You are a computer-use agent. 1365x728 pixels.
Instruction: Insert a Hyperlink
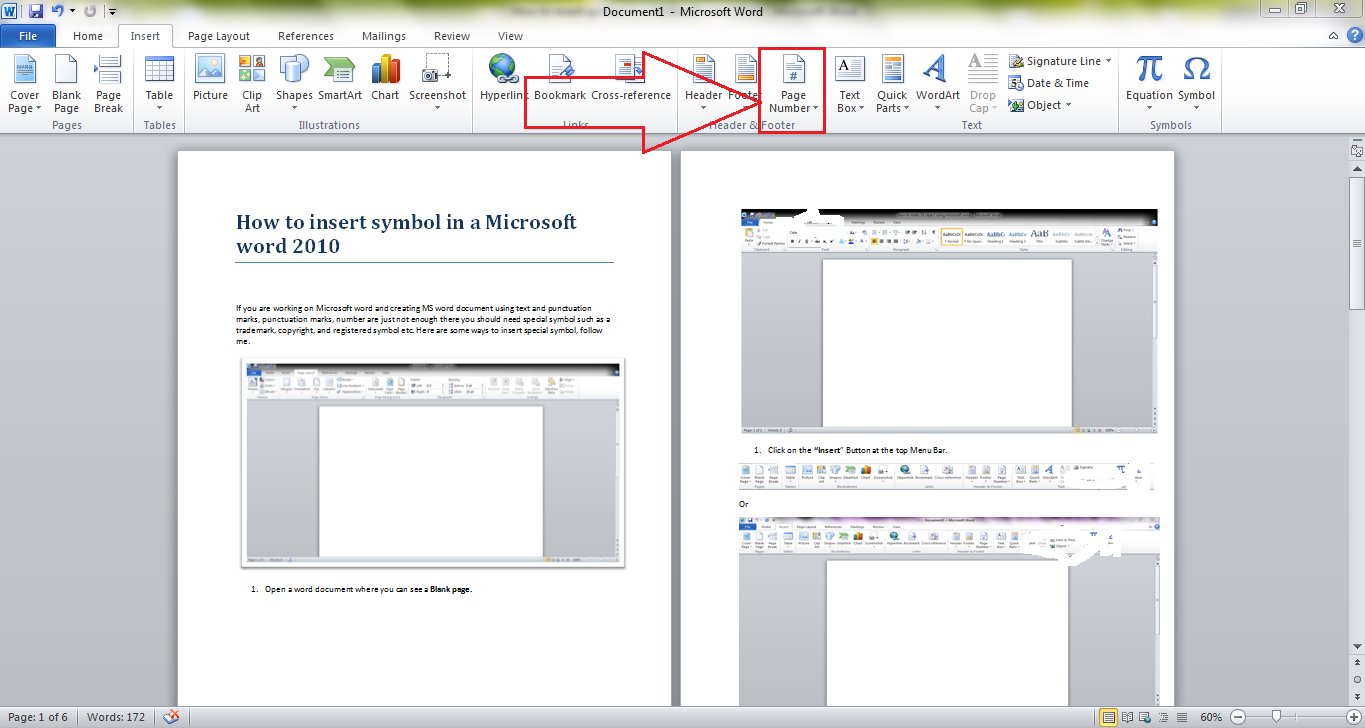point(503,78)
